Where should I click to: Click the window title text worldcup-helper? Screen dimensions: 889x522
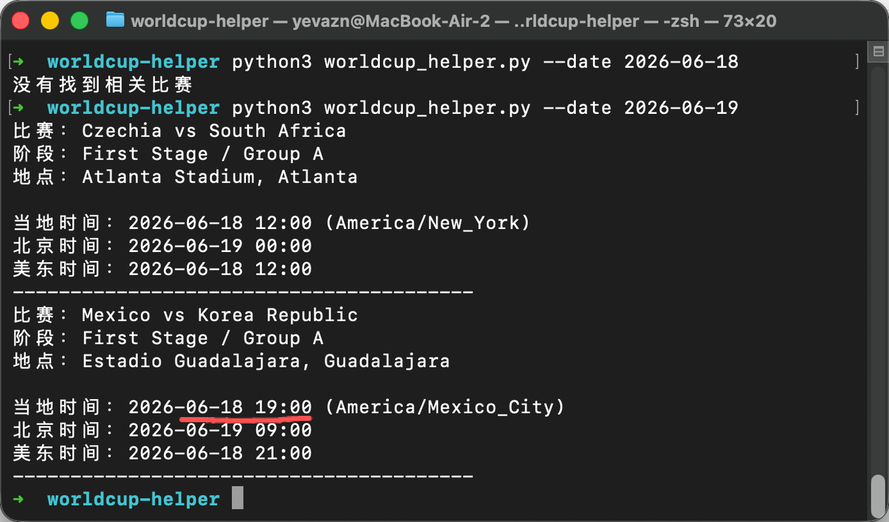click(x=200, y=21)
